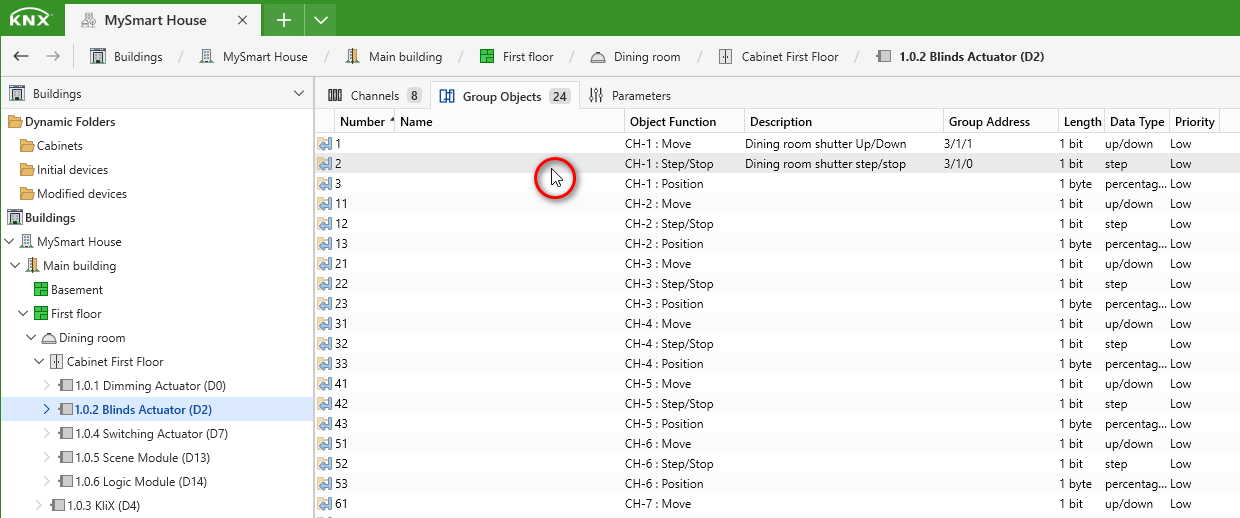Image resolution: width=1240 pixels, height=518 pixels.
Task: Open Buildings breadcrumb
Action: tap(126, 57)
